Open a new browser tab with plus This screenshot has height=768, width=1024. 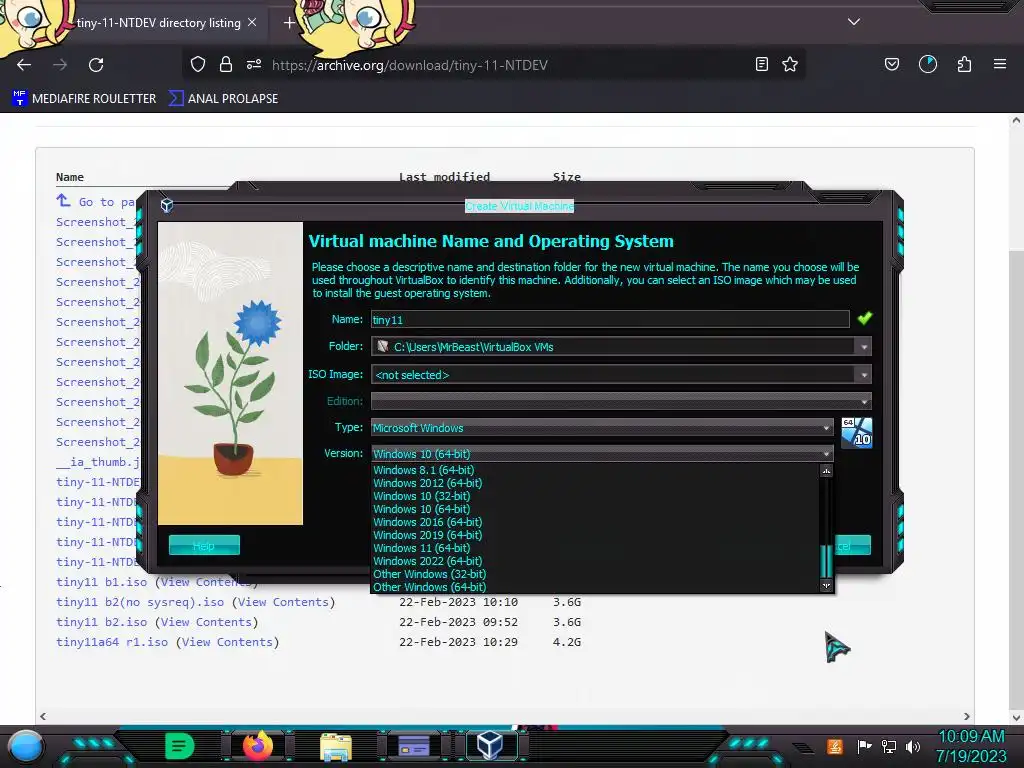pos(289,23)
